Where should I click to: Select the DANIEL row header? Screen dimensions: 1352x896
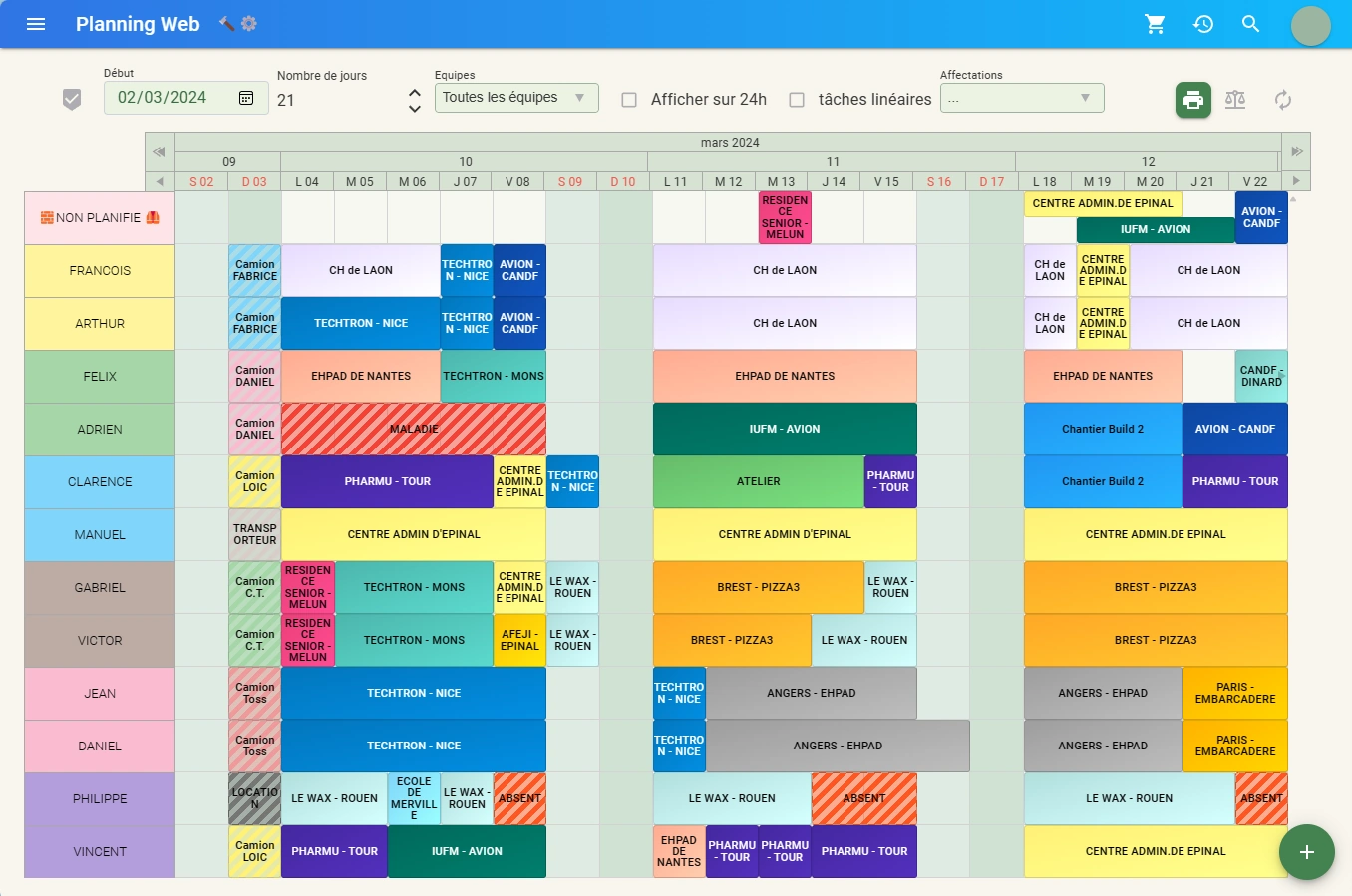coord(100,747)
